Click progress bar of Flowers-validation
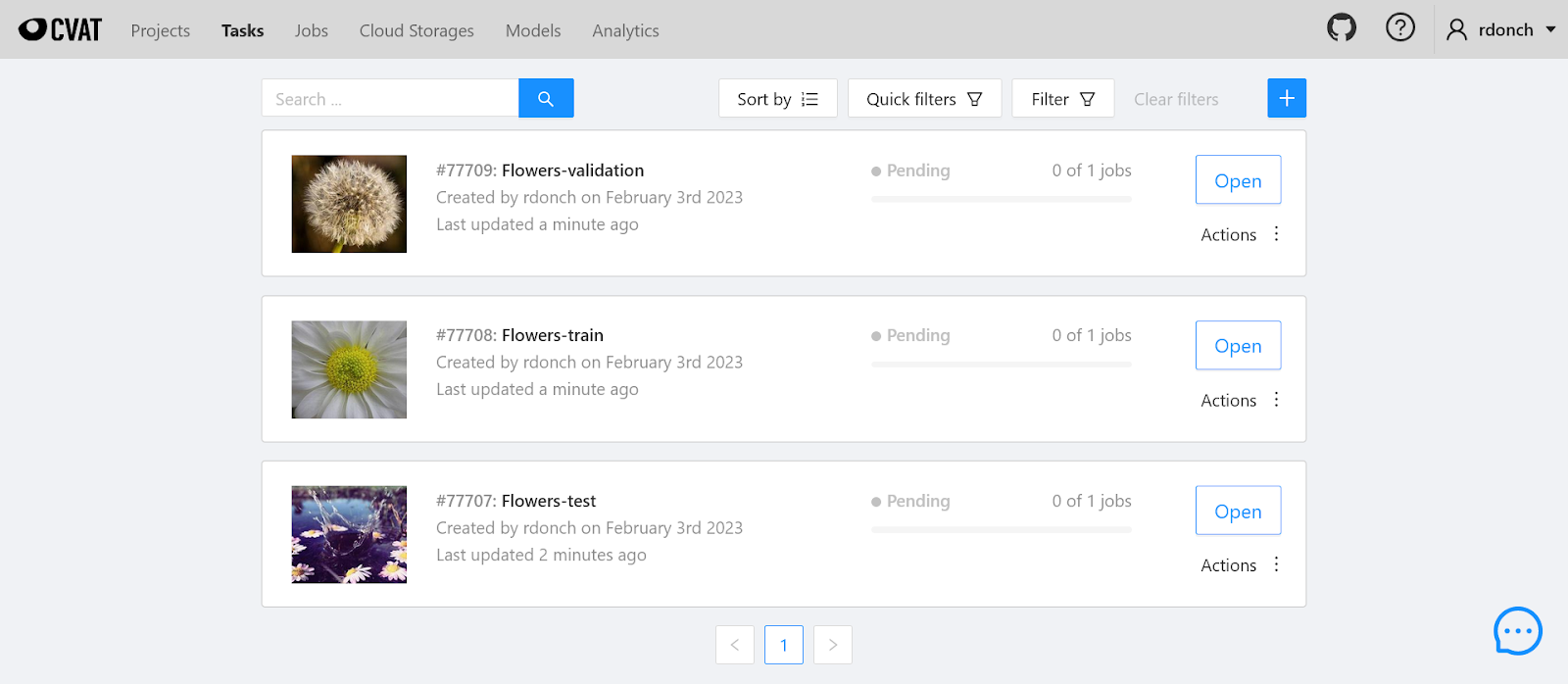This screenshot has height=684, width=1568. point(1002,199)
